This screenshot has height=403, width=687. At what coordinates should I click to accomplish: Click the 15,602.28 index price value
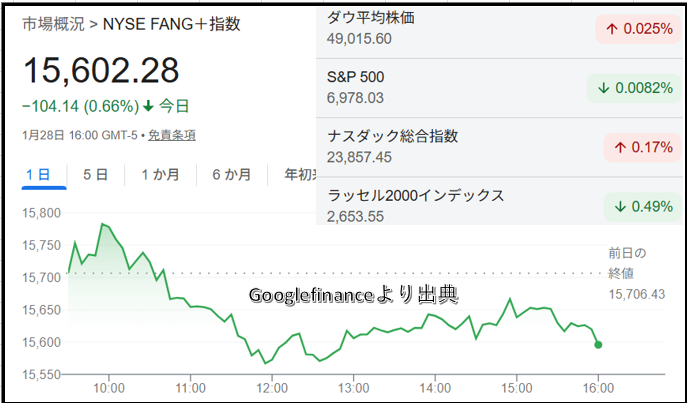tap(101, 70)
